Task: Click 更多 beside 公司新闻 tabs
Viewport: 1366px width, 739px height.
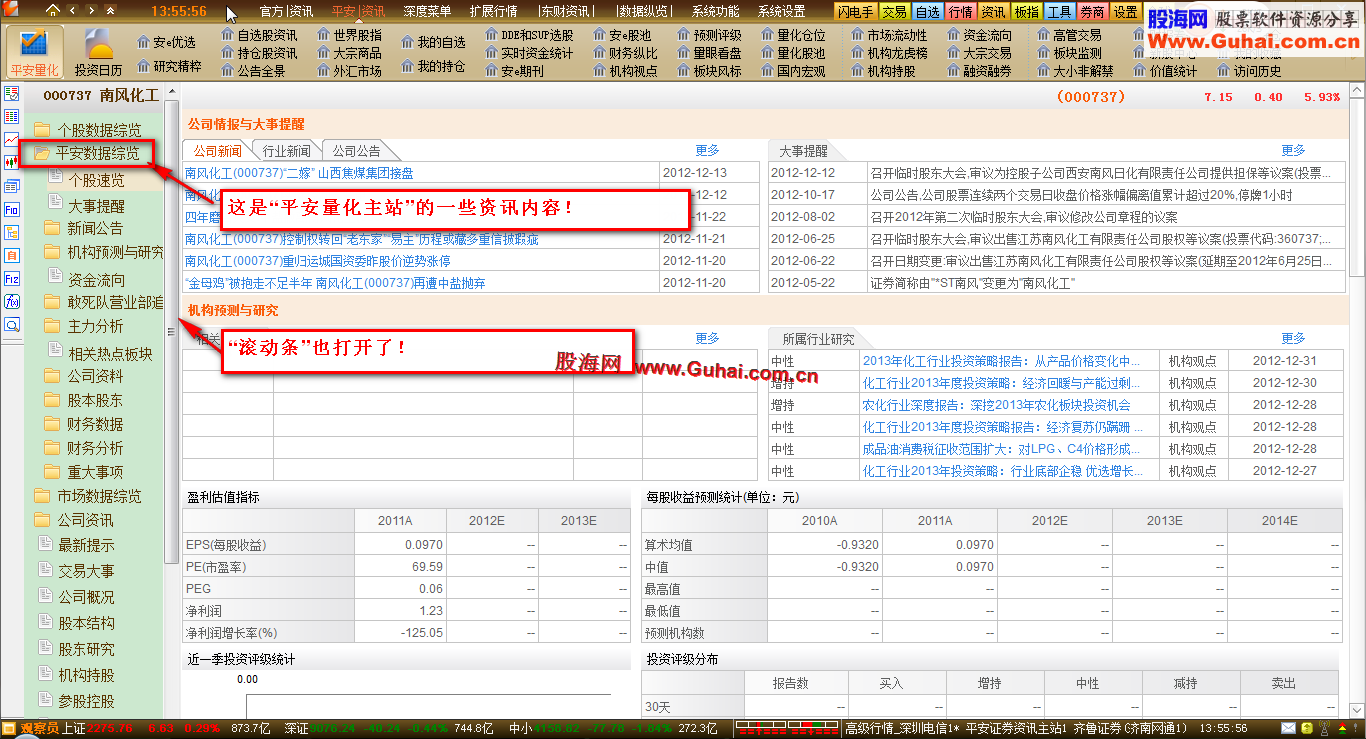Action: point(707,150)
